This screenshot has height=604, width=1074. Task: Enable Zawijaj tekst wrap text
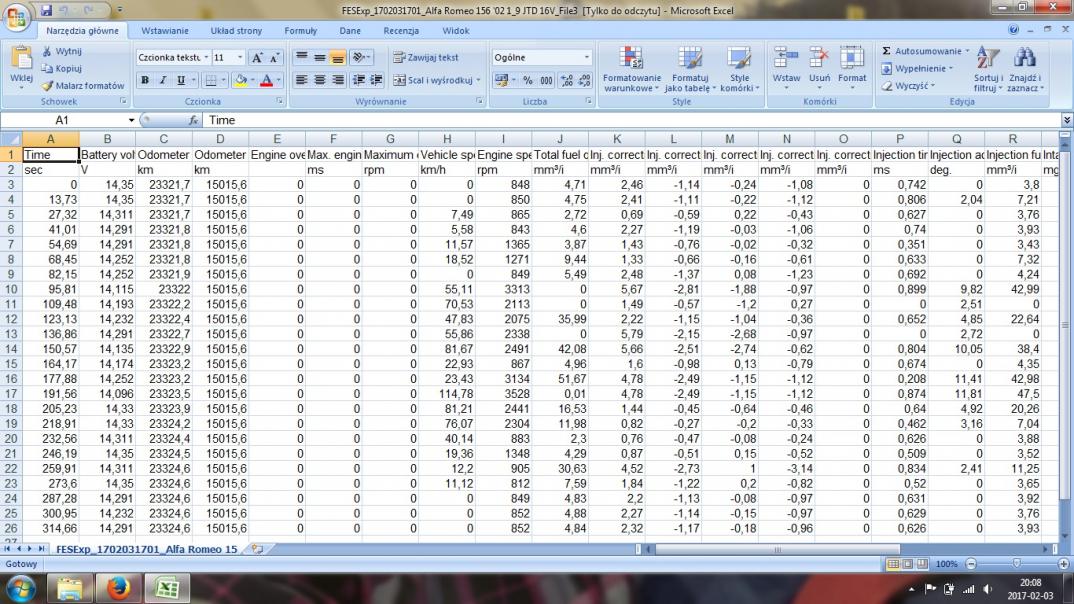pos(426,58)
